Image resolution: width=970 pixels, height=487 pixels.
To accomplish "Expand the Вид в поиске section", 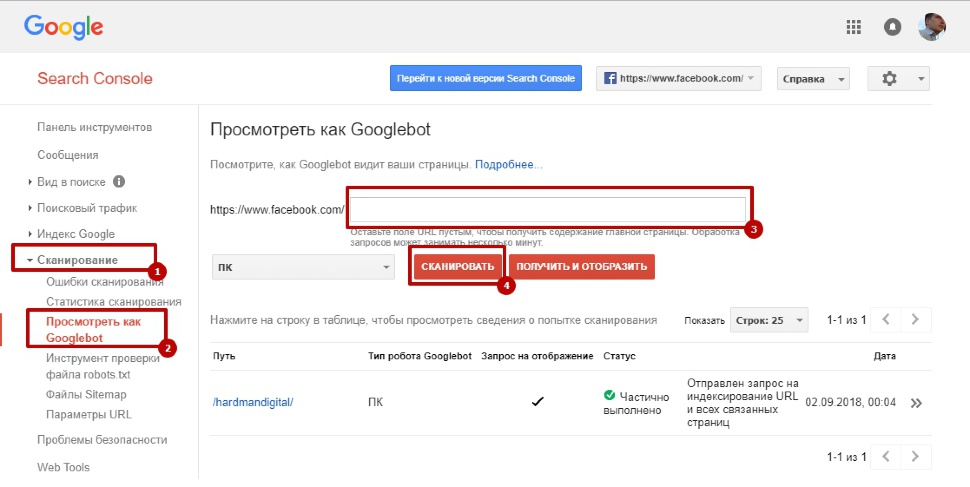I will tap(71, 182).
